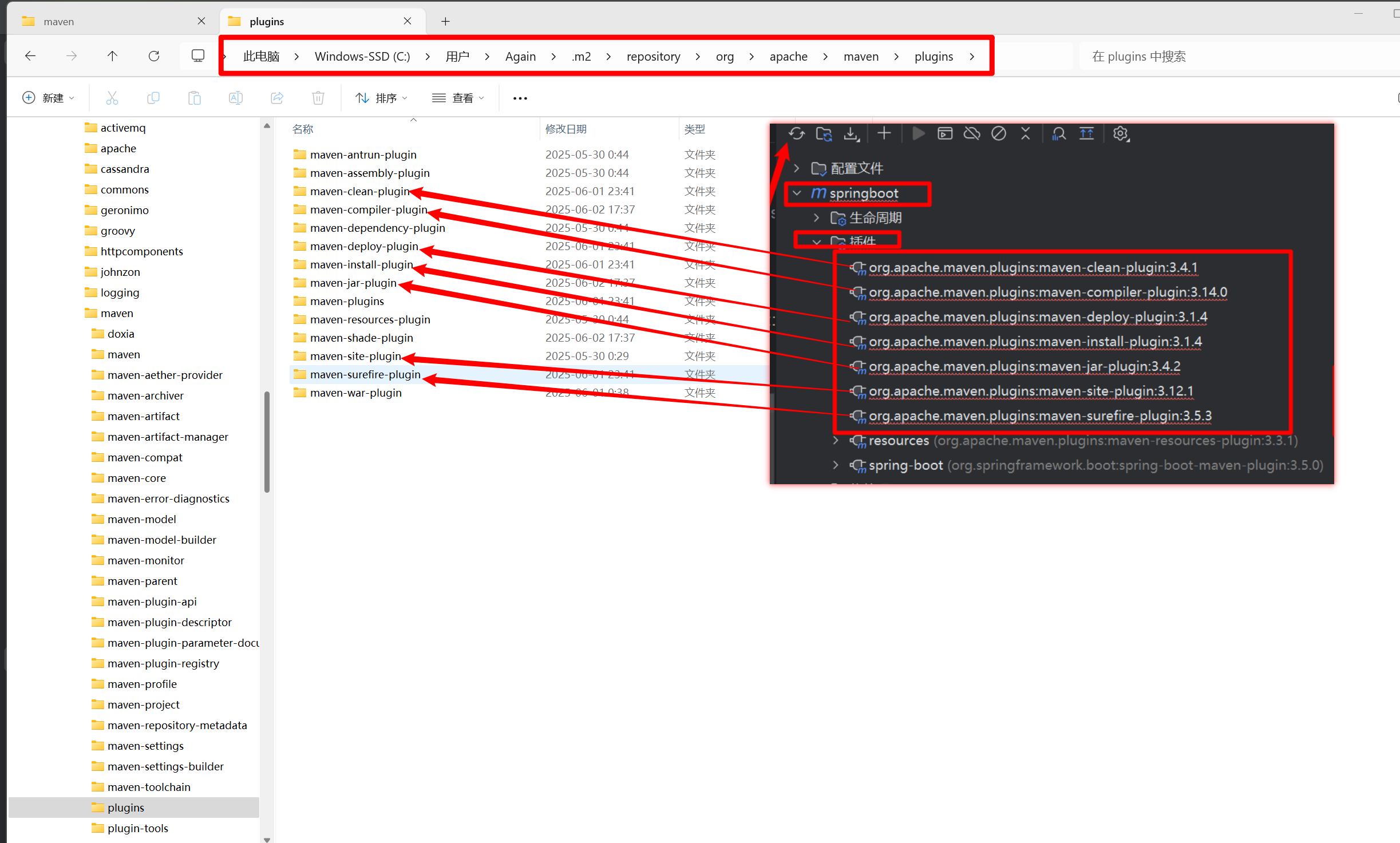Click the Cut scissors icon
1400x843 pixels.
pyautogui.click(x=112, y=98)
